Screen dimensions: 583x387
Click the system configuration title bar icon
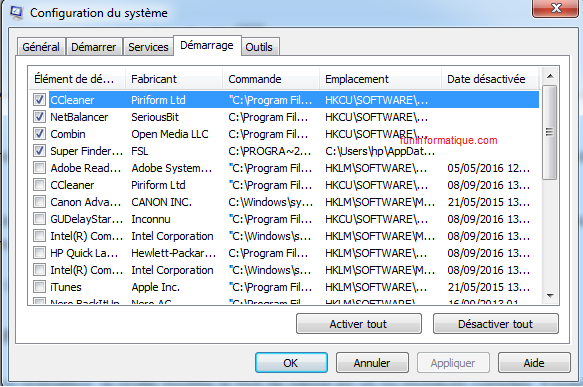16,12
